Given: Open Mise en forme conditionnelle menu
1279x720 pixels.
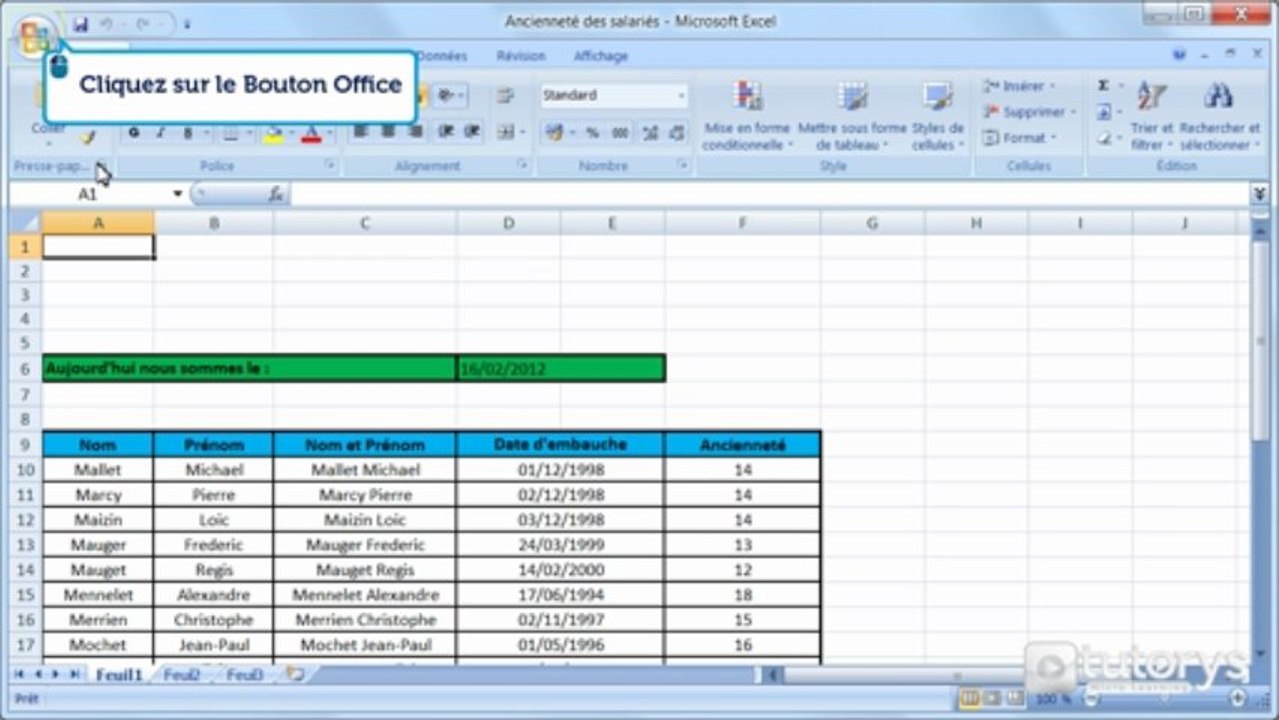Looking at the screenshot, I should click(x=747, y=115).
